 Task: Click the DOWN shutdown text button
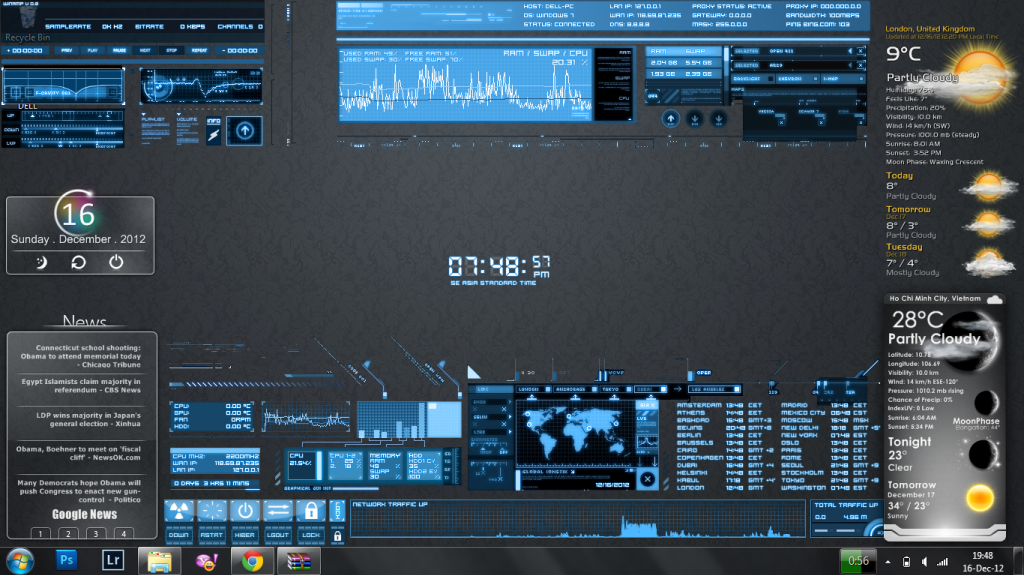[179, 534]
